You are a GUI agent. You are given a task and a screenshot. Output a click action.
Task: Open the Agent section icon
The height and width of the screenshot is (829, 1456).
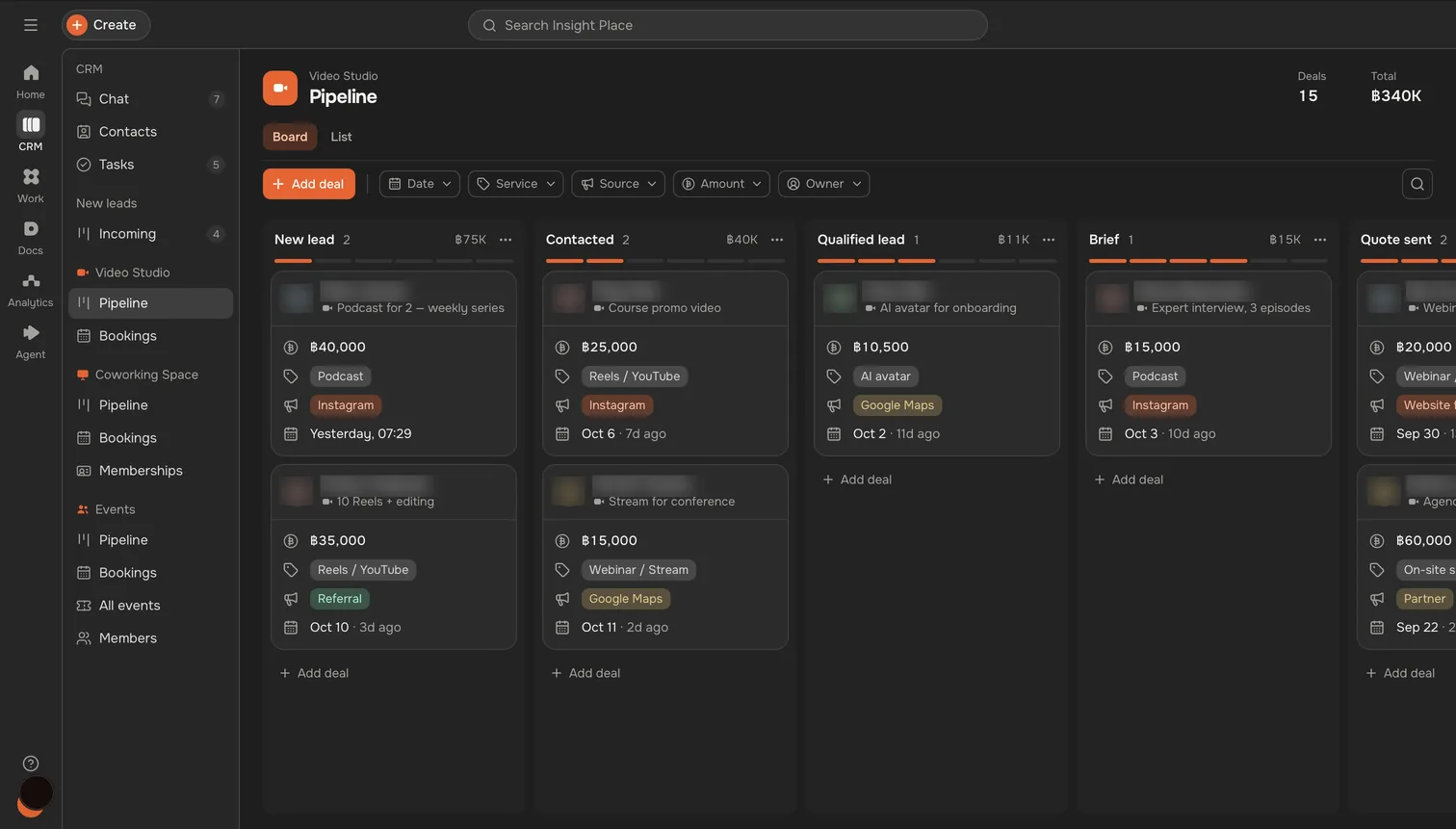click(31, 341)
